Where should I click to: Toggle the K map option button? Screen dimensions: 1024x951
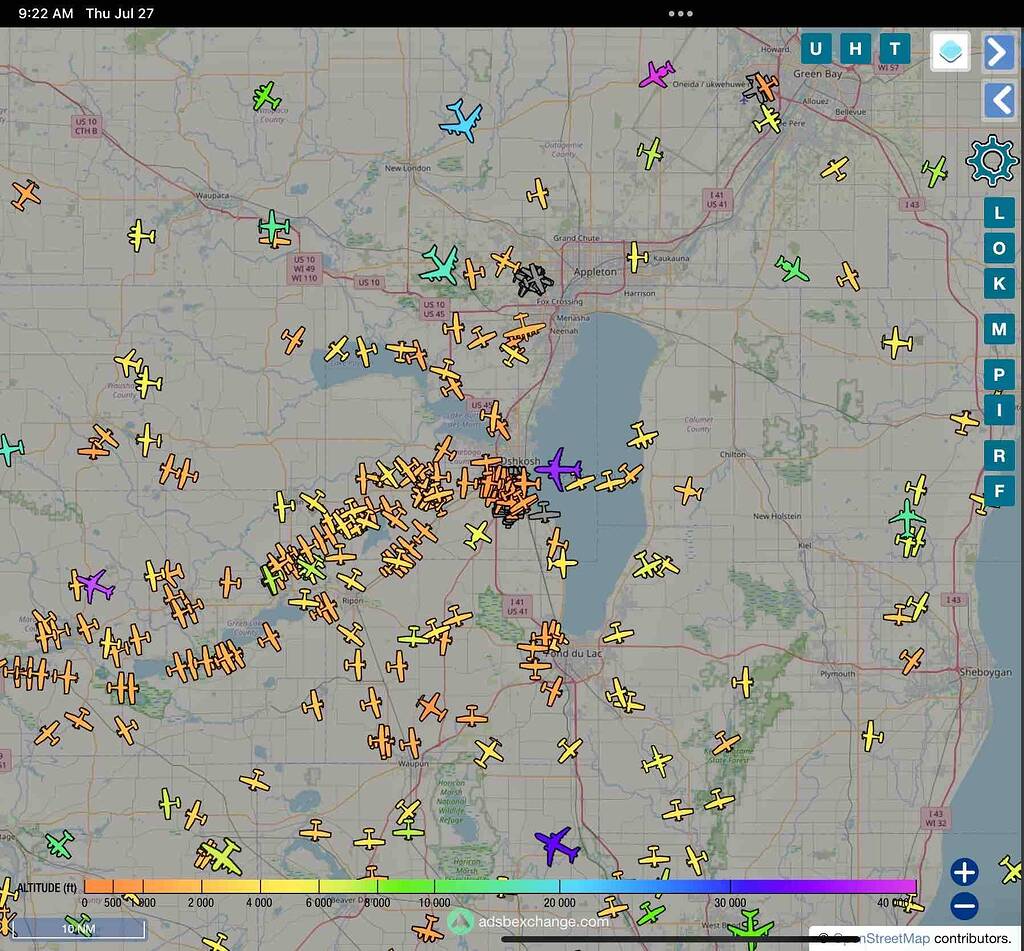coord(998,283)
